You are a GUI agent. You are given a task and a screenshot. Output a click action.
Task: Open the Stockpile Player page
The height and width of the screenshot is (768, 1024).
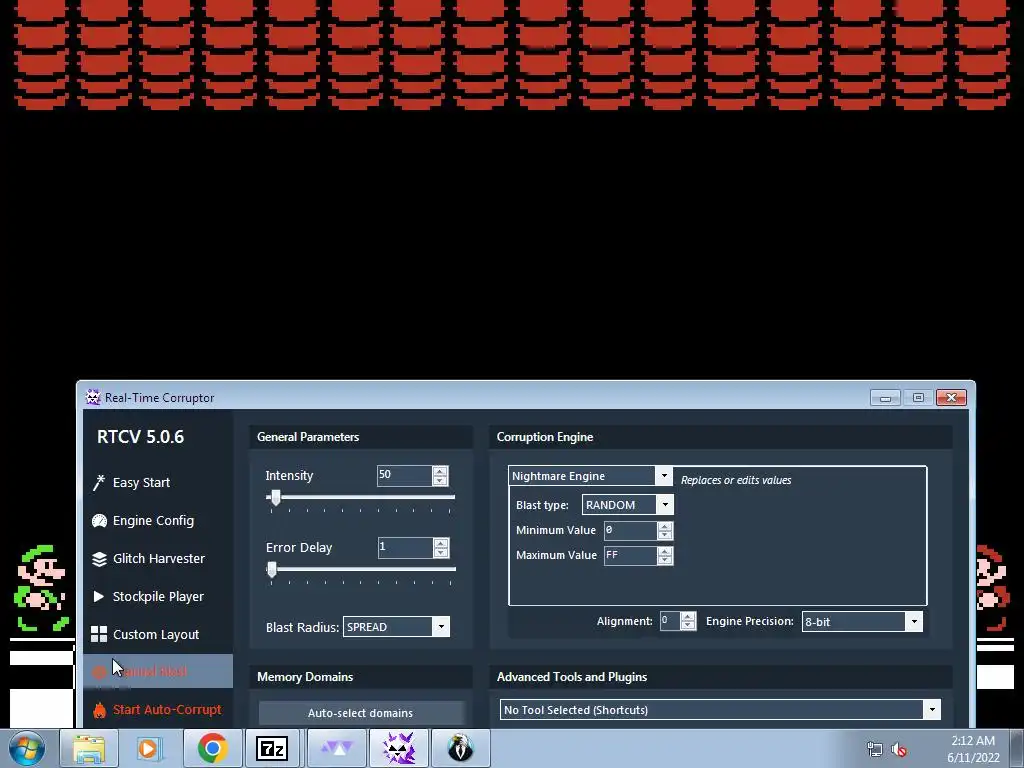[157, 596]
